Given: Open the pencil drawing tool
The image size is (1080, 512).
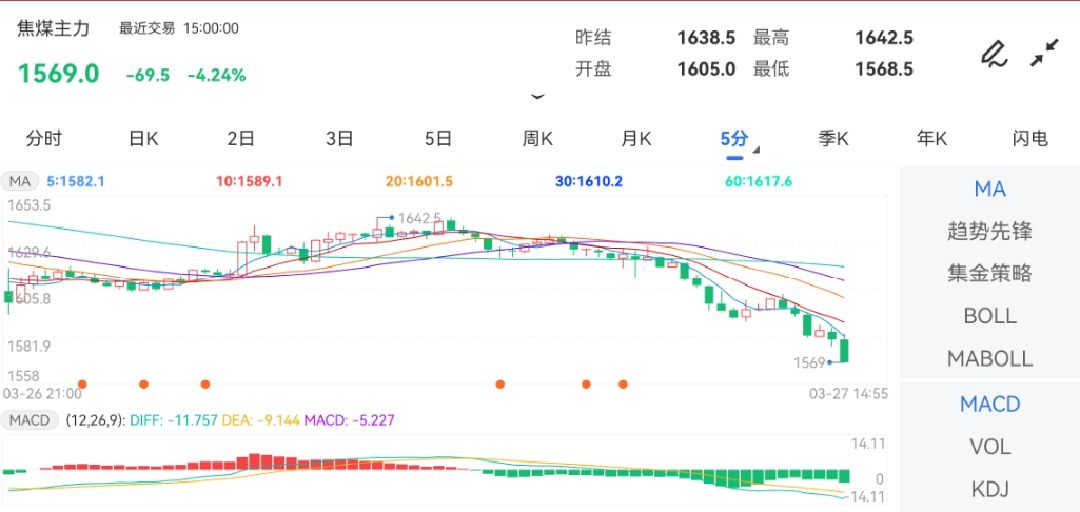Looking at the screenshot, I should pyautogui.click(x=993, y=53).
